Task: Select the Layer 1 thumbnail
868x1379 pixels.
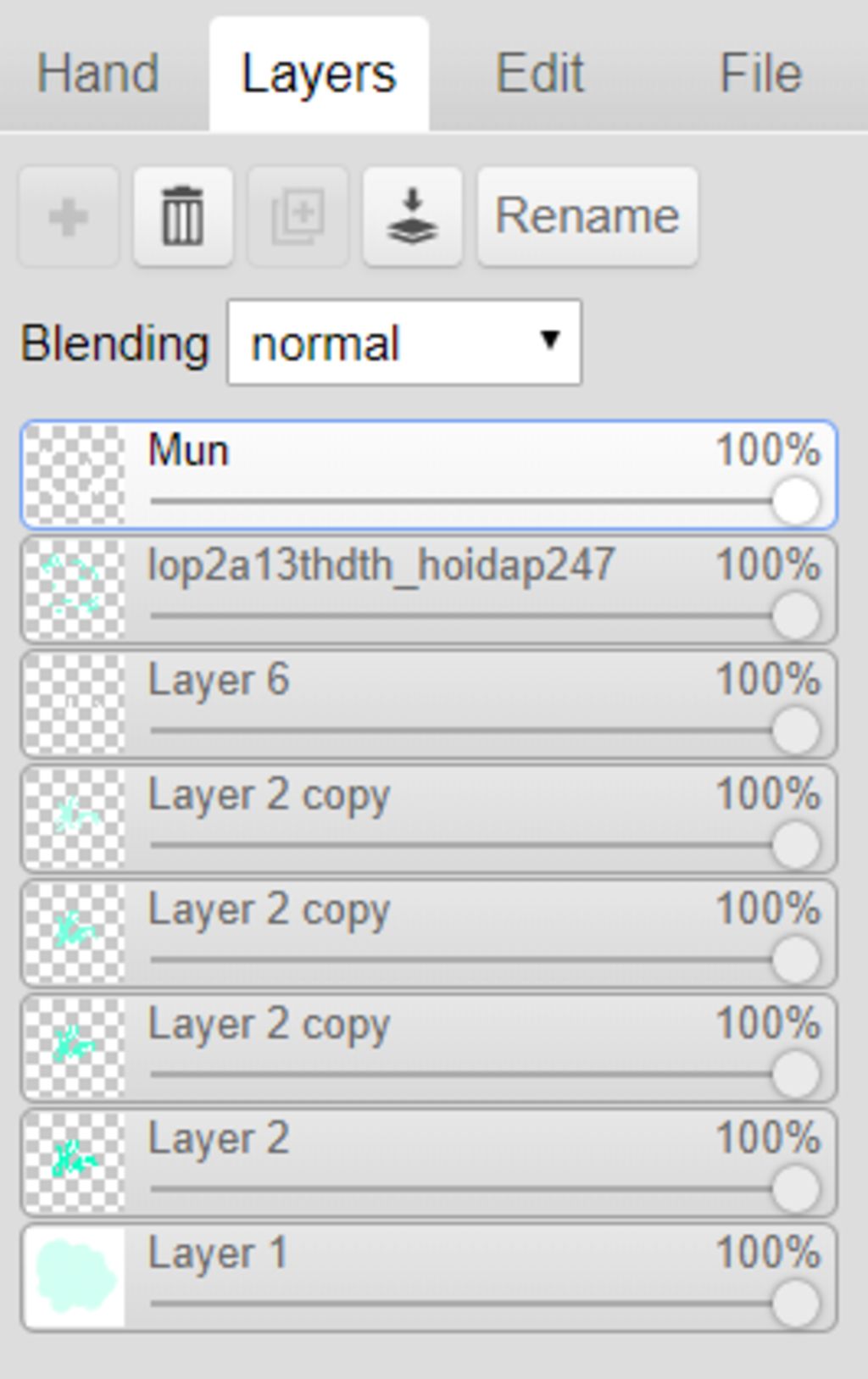Action: click(x=75, y=1276)
